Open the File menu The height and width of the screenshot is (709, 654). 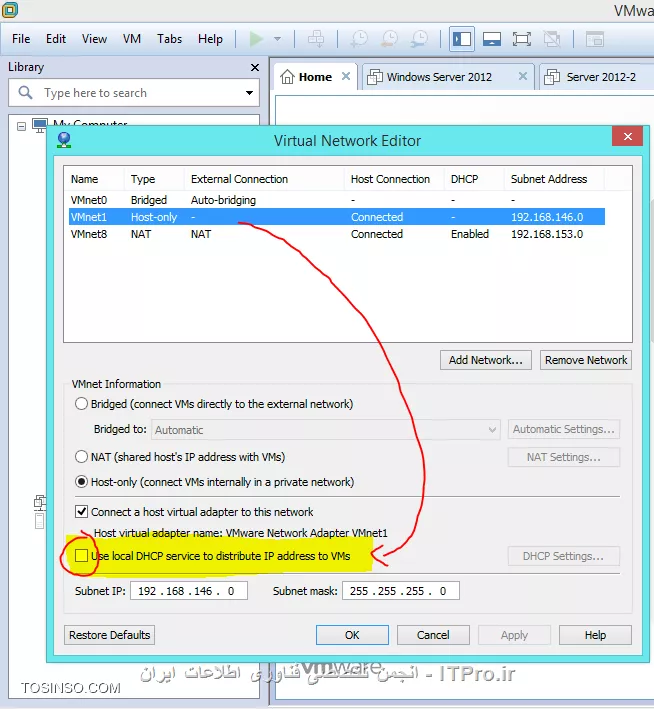point(21,39)
